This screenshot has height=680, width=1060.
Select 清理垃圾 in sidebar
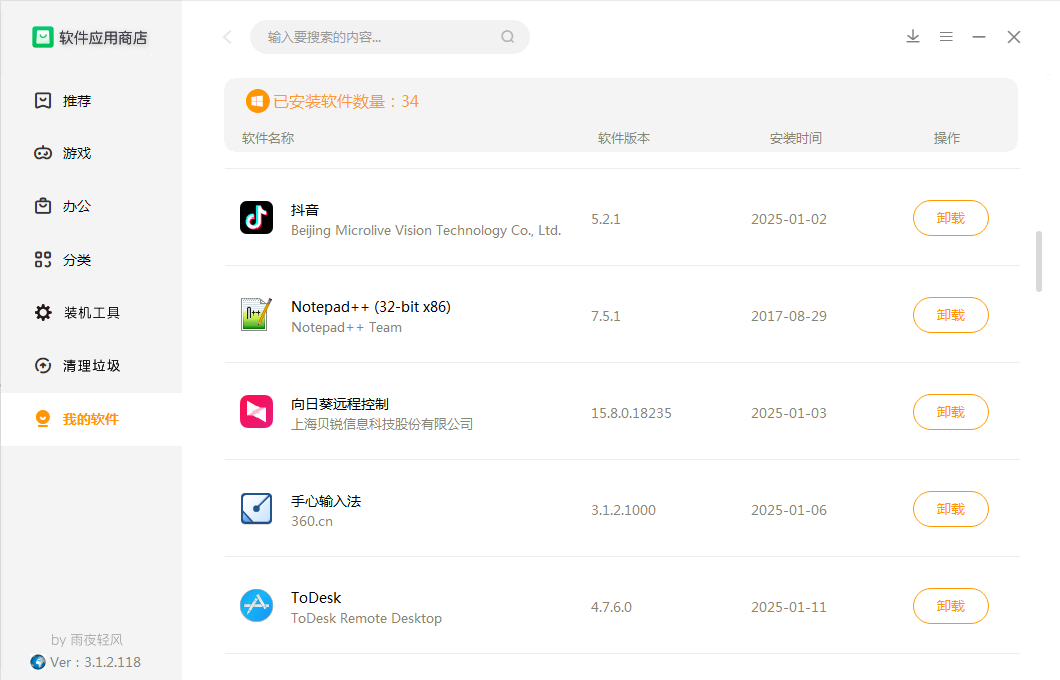[x=91, y=366]
